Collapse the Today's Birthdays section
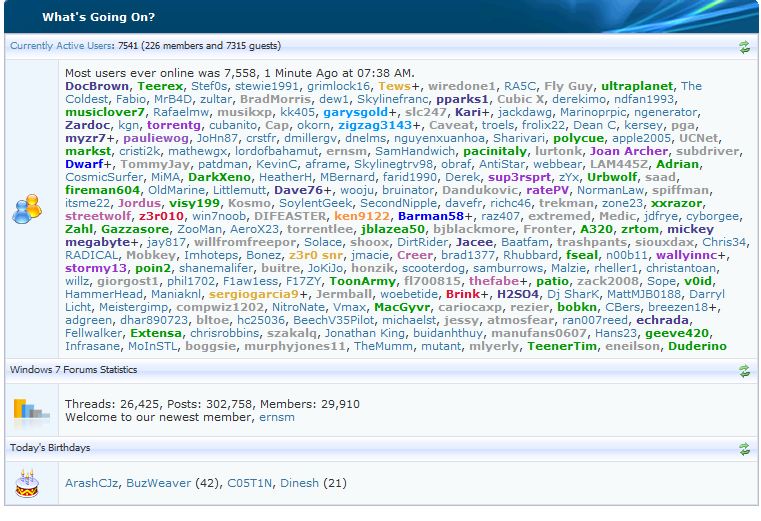The image size is (761, 521). [x=744, y=449]
